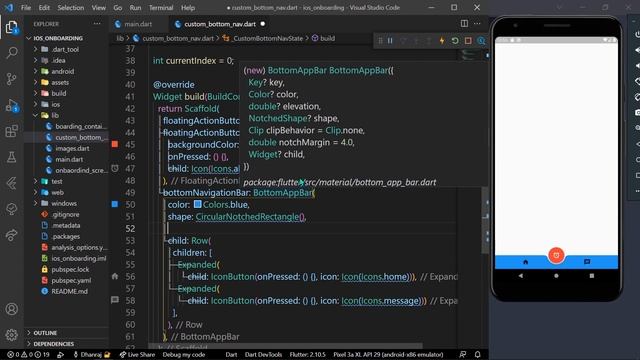Click the Flutter: 2.10.5 version indicator
The height and width of the screenshot is (360, 640).
pos(308,354)
